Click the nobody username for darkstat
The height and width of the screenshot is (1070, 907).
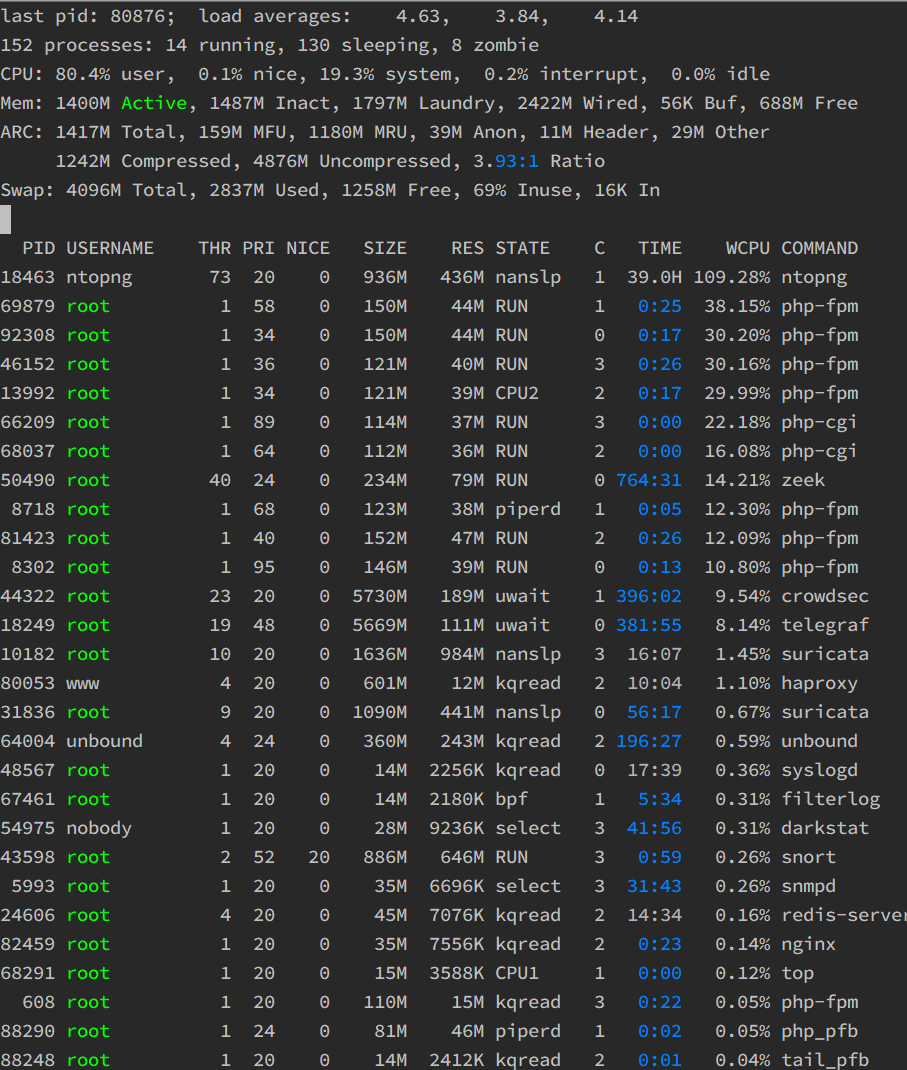tap(99, 828)
